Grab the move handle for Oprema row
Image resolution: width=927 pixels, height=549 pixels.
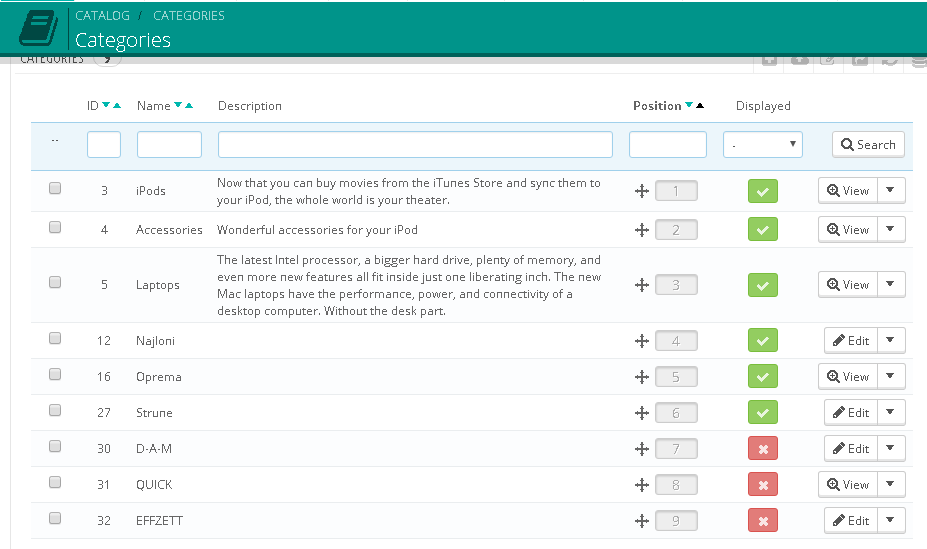pyautogui.click(x=642, y=377)
